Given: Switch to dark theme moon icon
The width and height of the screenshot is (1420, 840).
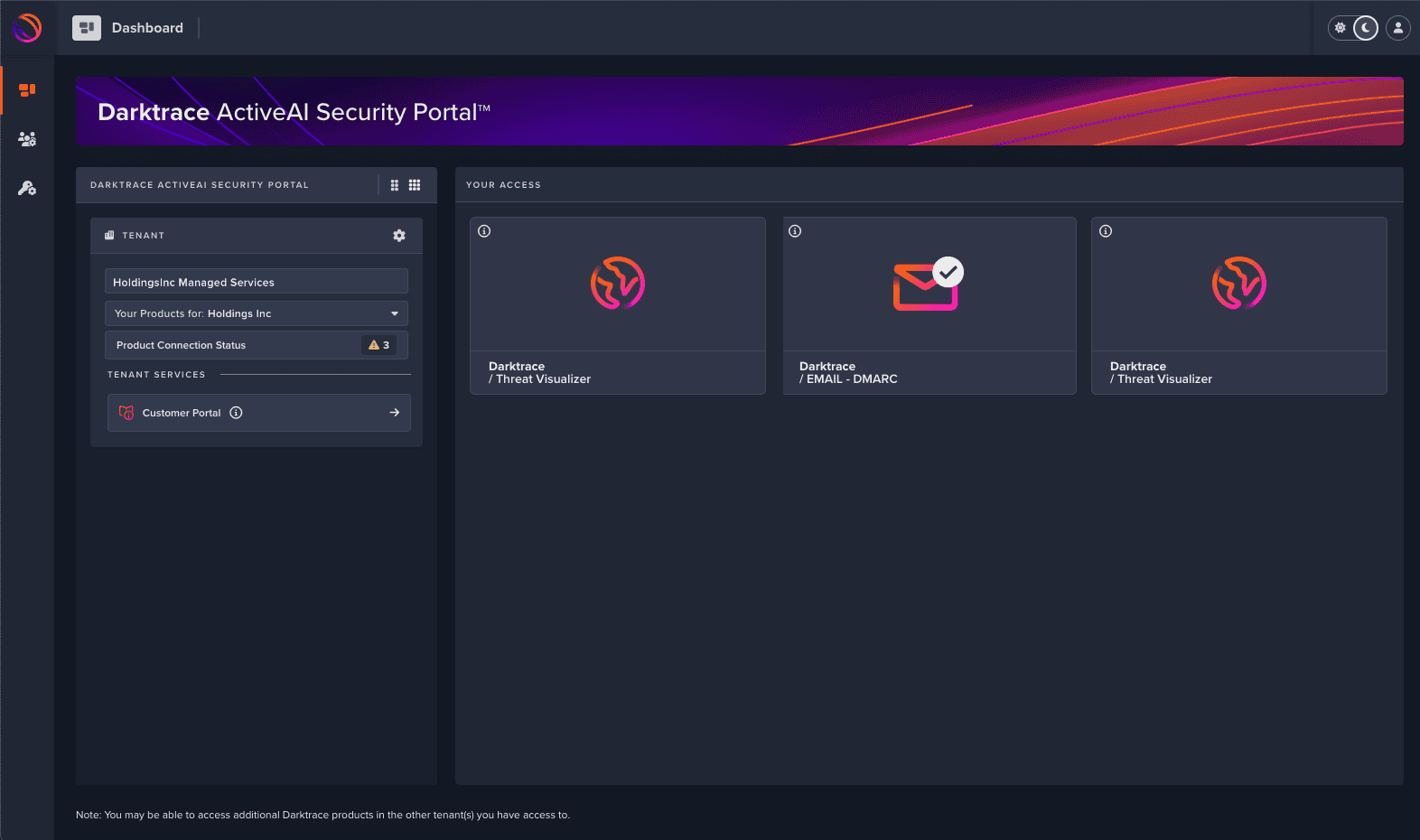Looking at the screenshot, I should [1366, 28].
